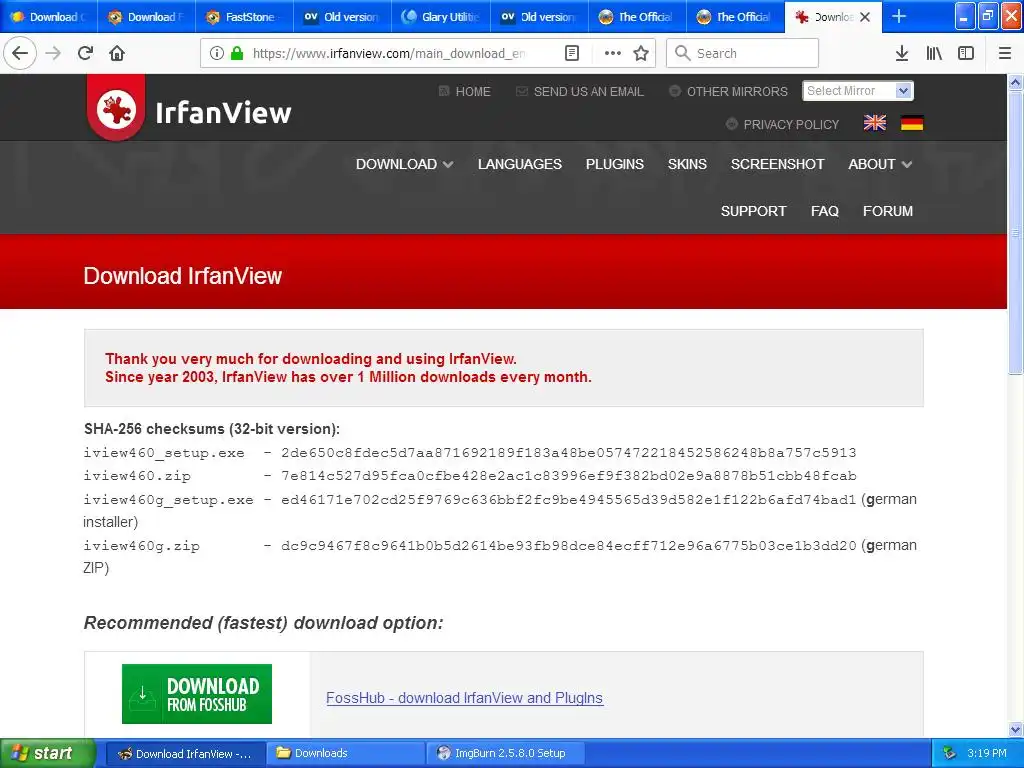Switch to the Glary Utilities tab
This screenshot has height=768, width=1024.
click(441, 17)
